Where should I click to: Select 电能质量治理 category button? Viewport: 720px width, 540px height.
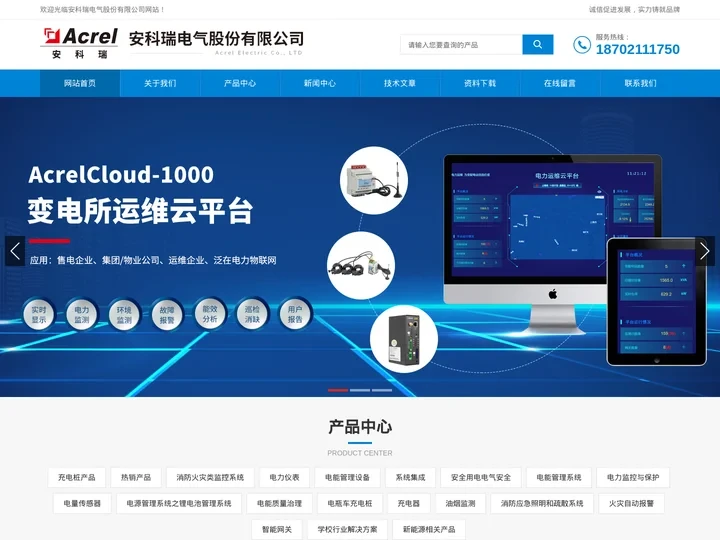280,503
